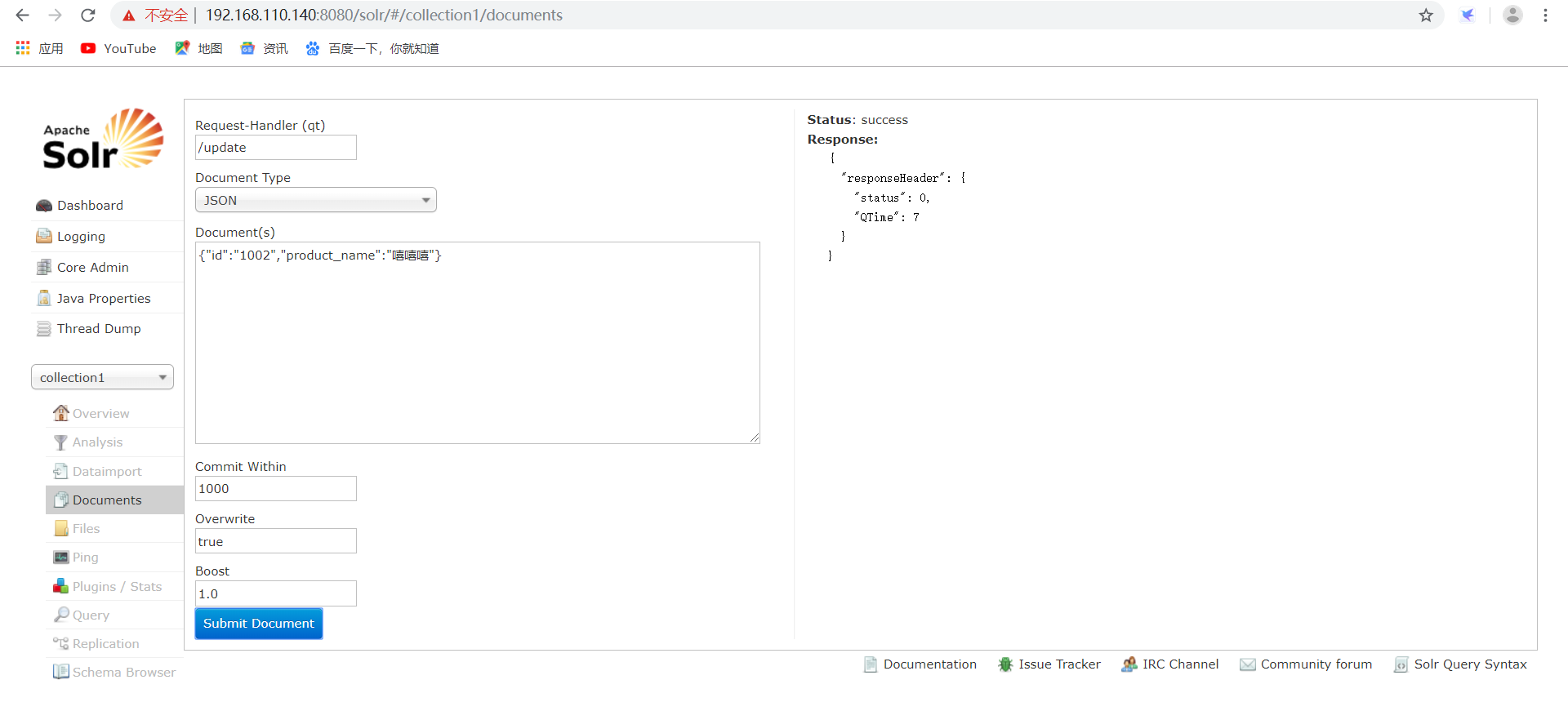
Task: Submit the document
Action: click(x=259, y=624)
